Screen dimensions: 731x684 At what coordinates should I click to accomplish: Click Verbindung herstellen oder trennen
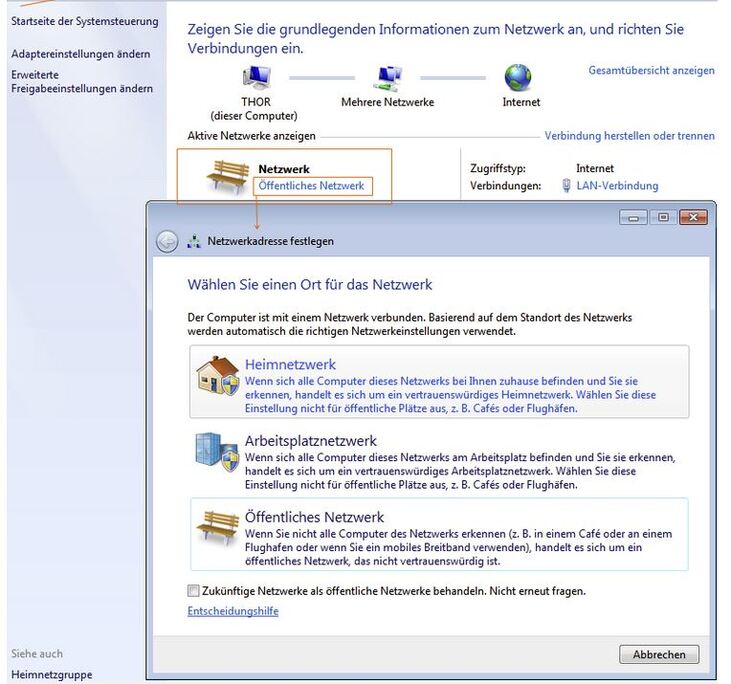tap(629, 136)
